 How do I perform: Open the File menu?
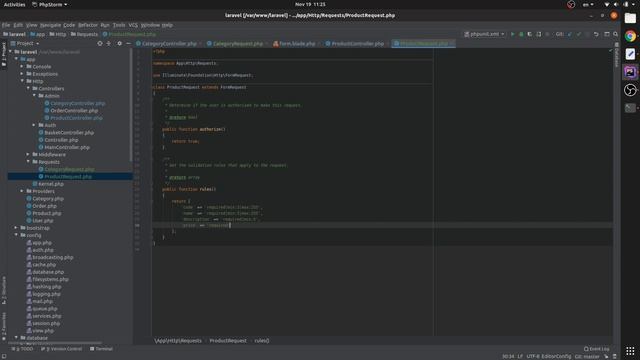[6, 25]
